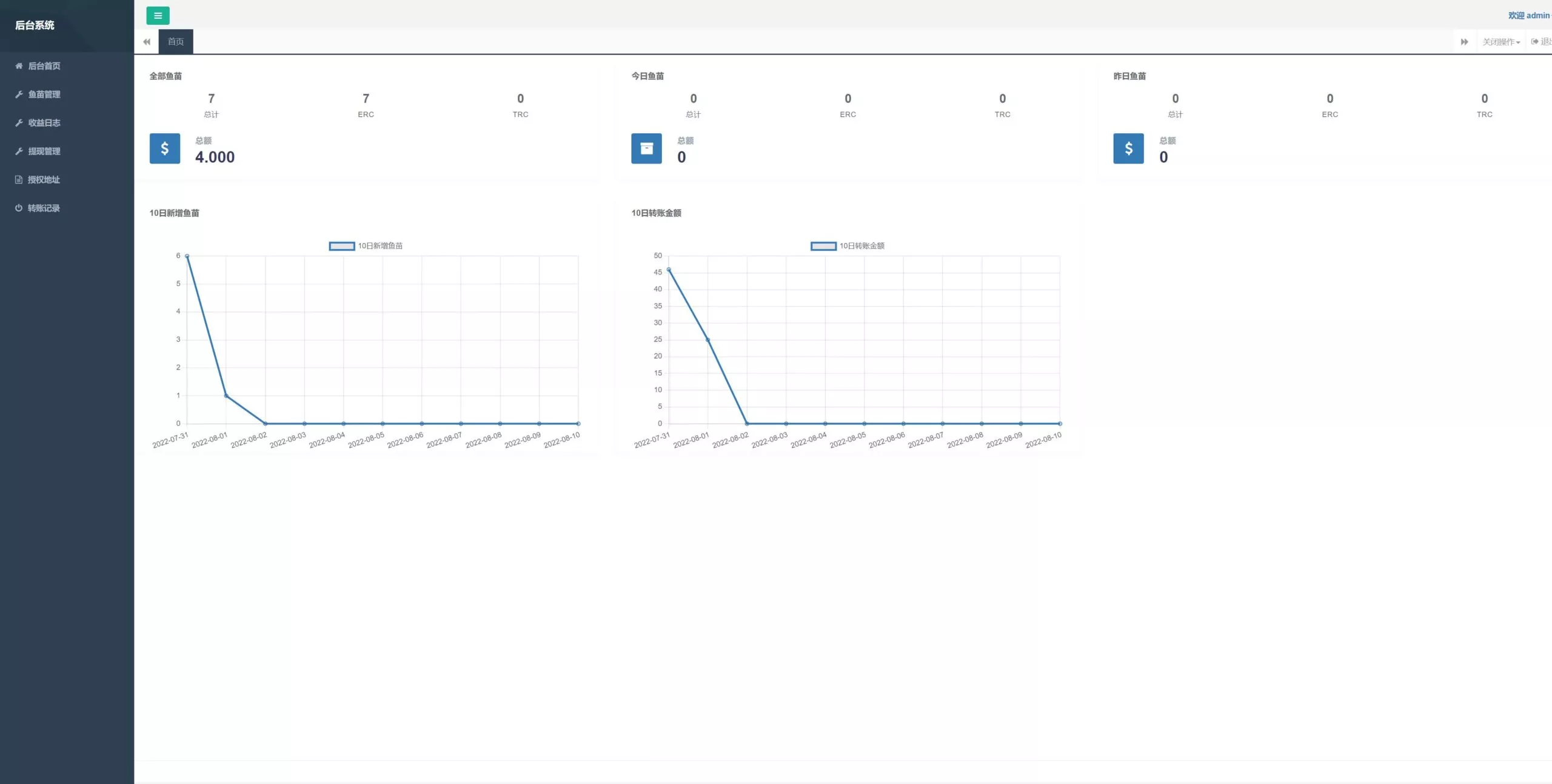The image size is (1552, 784).
Task: Click the logout button at top right
Action: pyautogui.click(x=1542, y=42)
